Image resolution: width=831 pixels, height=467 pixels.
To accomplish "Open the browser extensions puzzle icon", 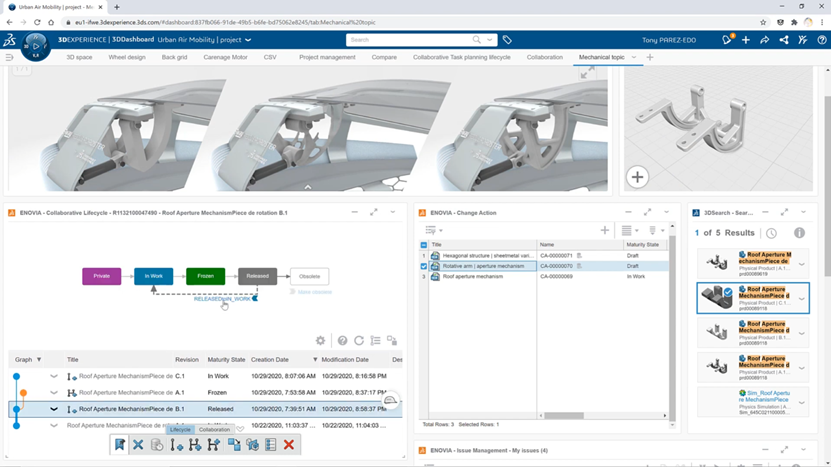I will [794, 22].
